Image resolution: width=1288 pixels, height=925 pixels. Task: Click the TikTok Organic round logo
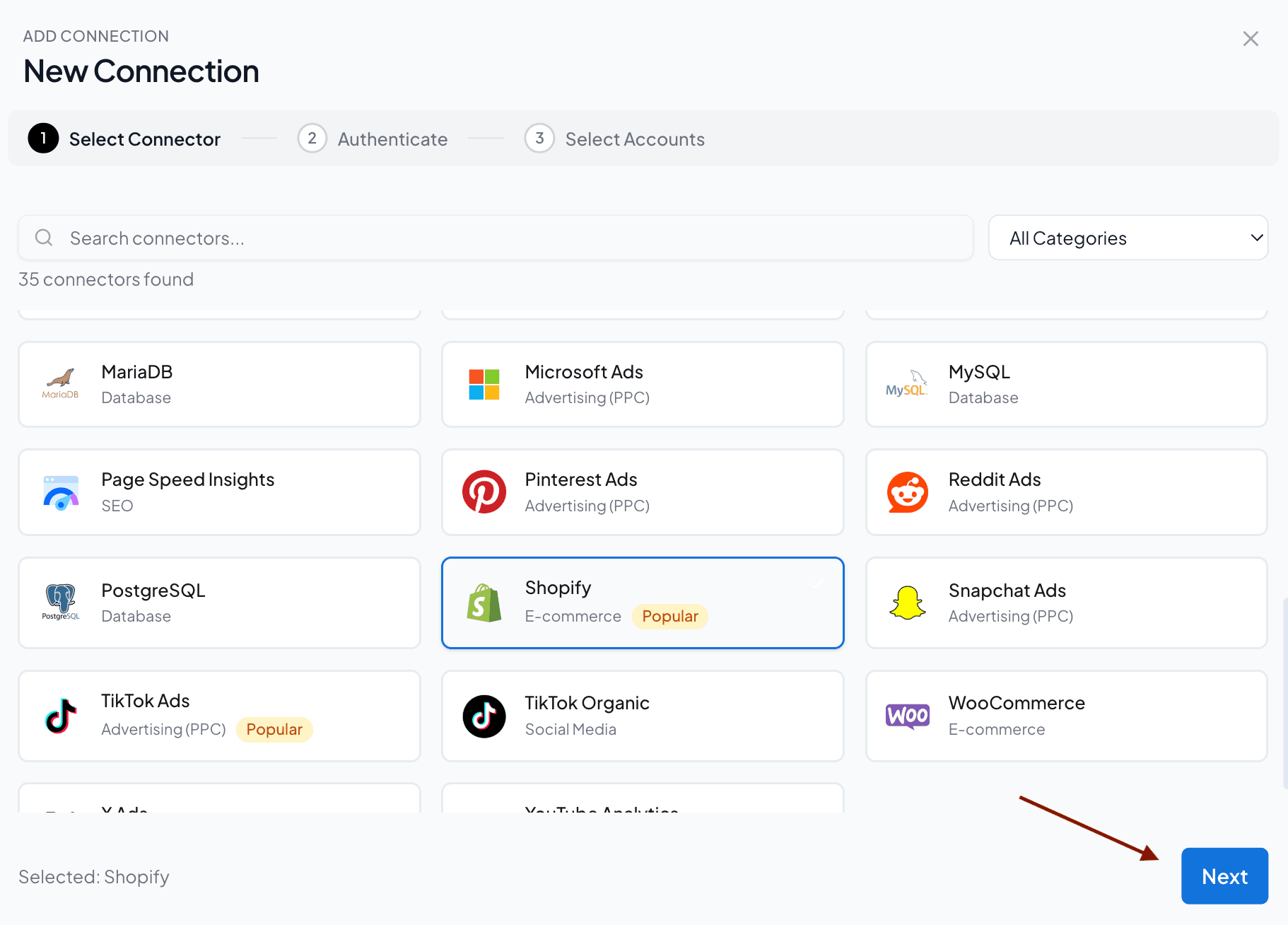484,716
